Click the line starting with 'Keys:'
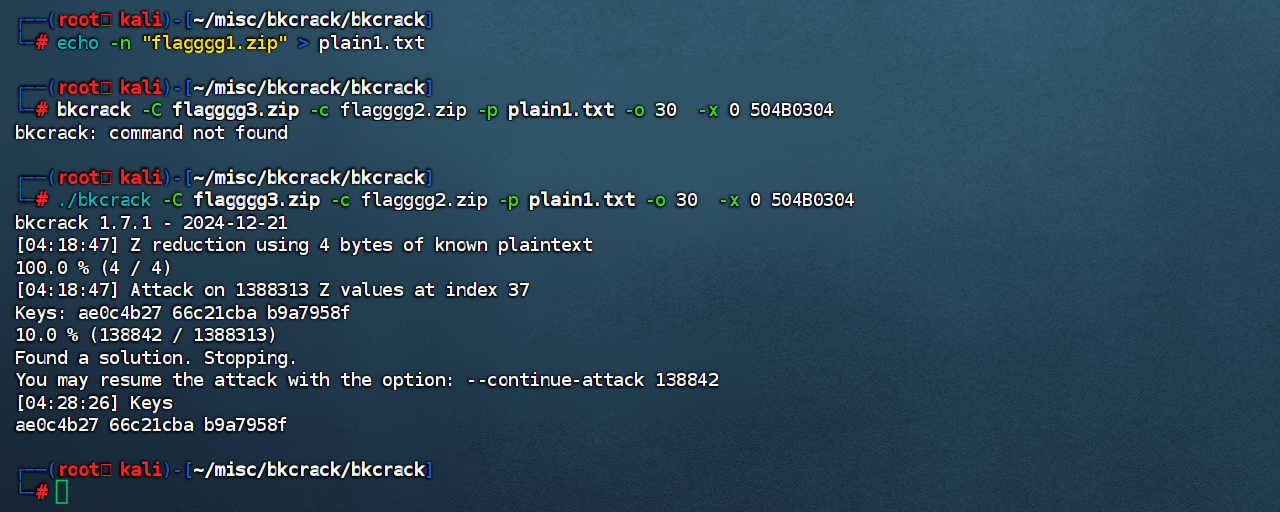 [x=182, y=313]
